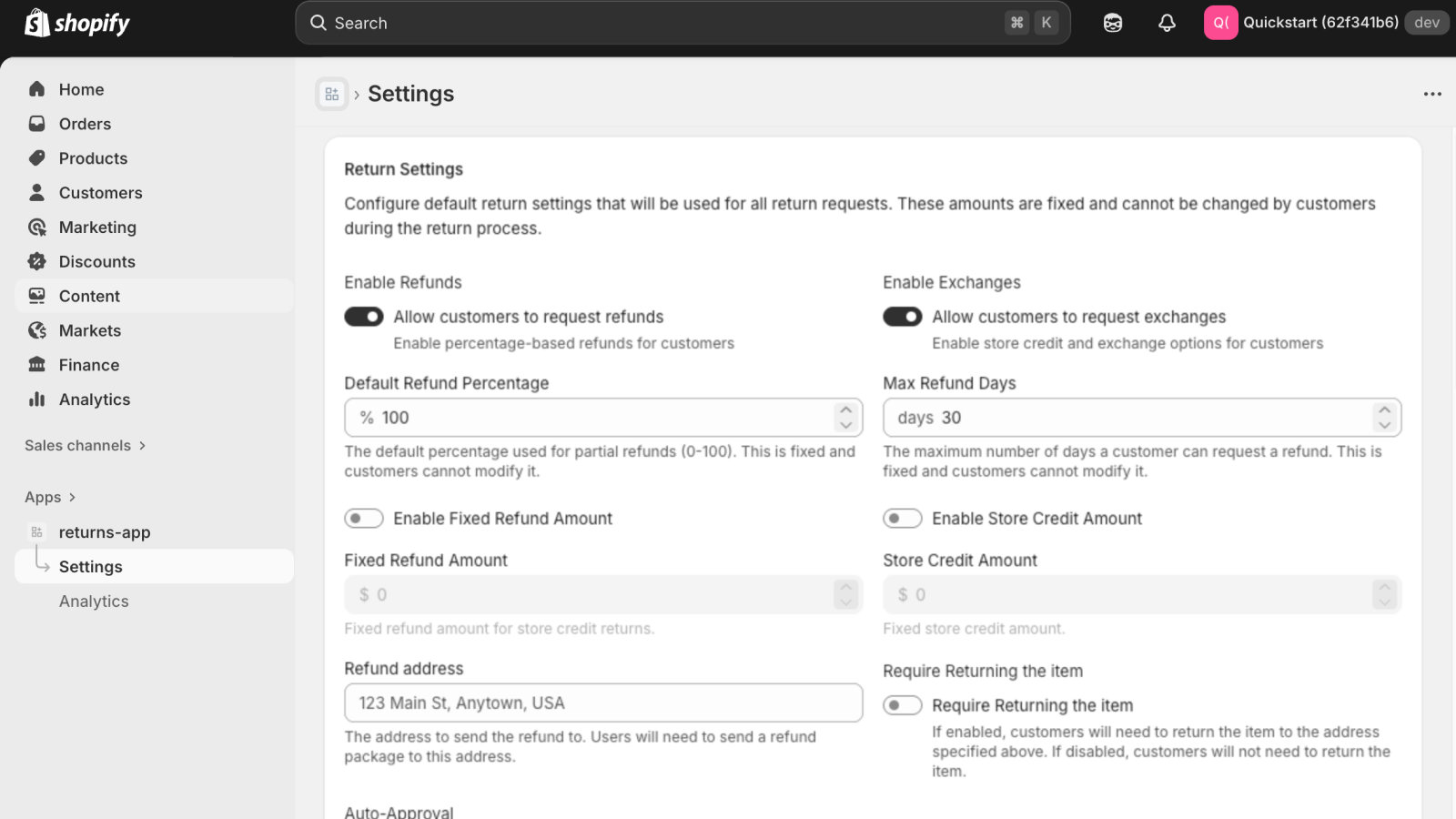Image resolution: width=1456 pixels, height=819 pixels.
Task: Expand the Apps section chevron
Action: [73, 497]
